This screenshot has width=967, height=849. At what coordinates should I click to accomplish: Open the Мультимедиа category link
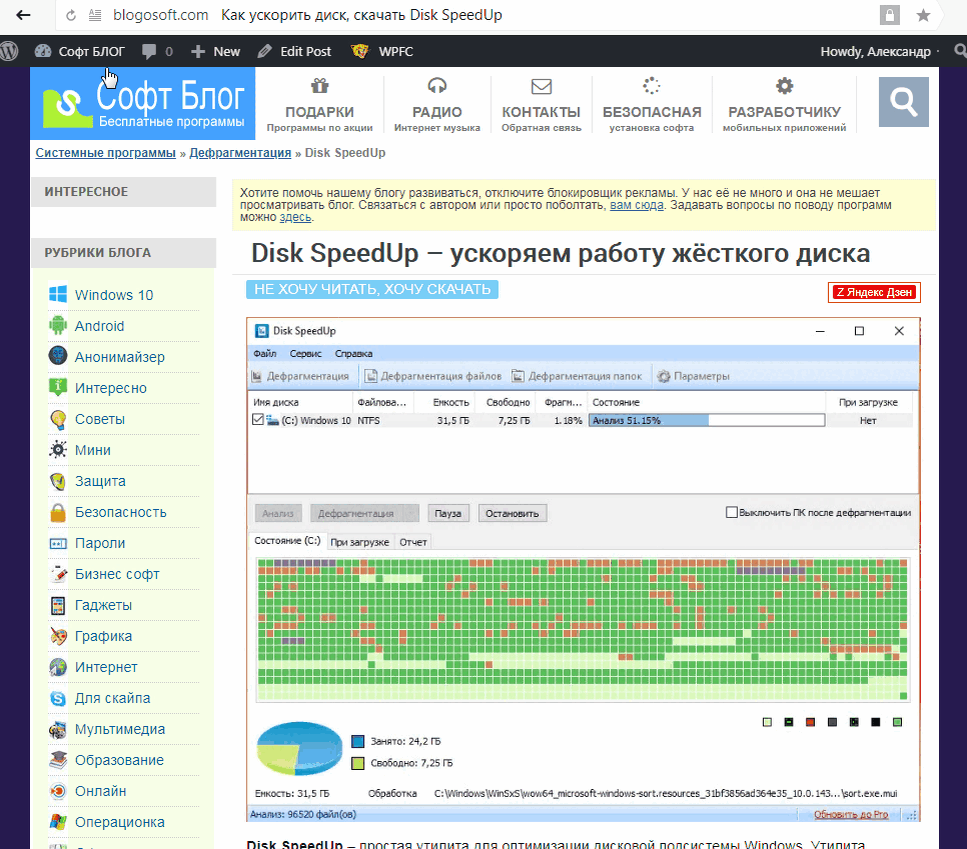120,729
